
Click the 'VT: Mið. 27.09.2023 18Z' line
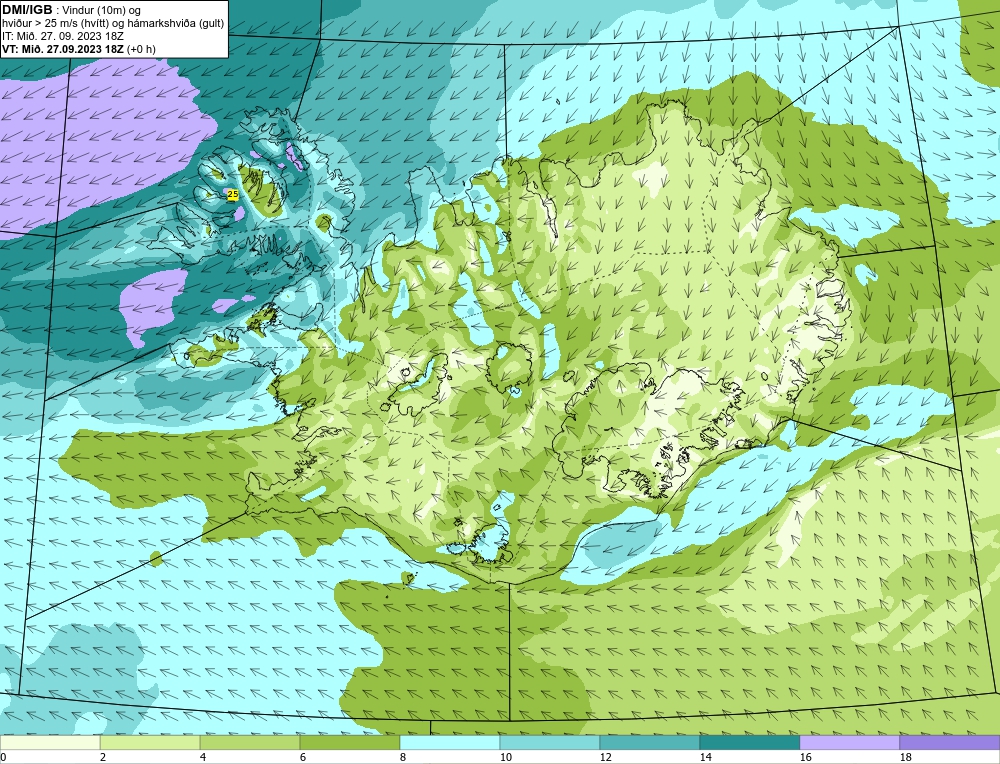pos(78,49)
